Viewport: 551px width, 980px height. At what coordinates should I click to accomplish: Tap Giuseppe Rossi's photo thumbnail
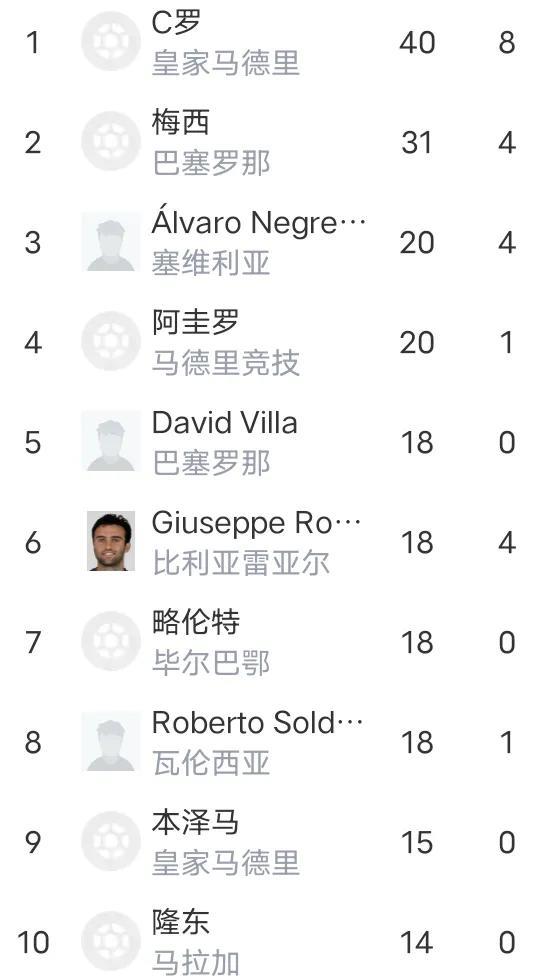[111, 541]
